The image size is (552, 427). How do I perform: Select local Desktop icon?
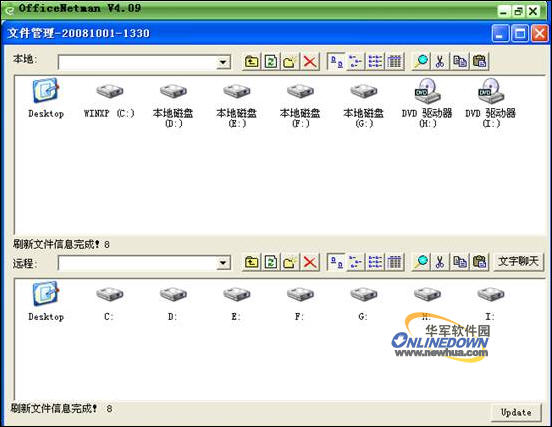[46, 99]
